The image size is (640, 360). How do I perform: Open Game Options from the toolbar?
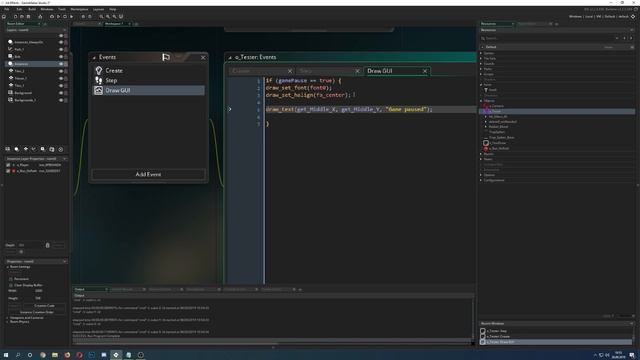point(83,17)
